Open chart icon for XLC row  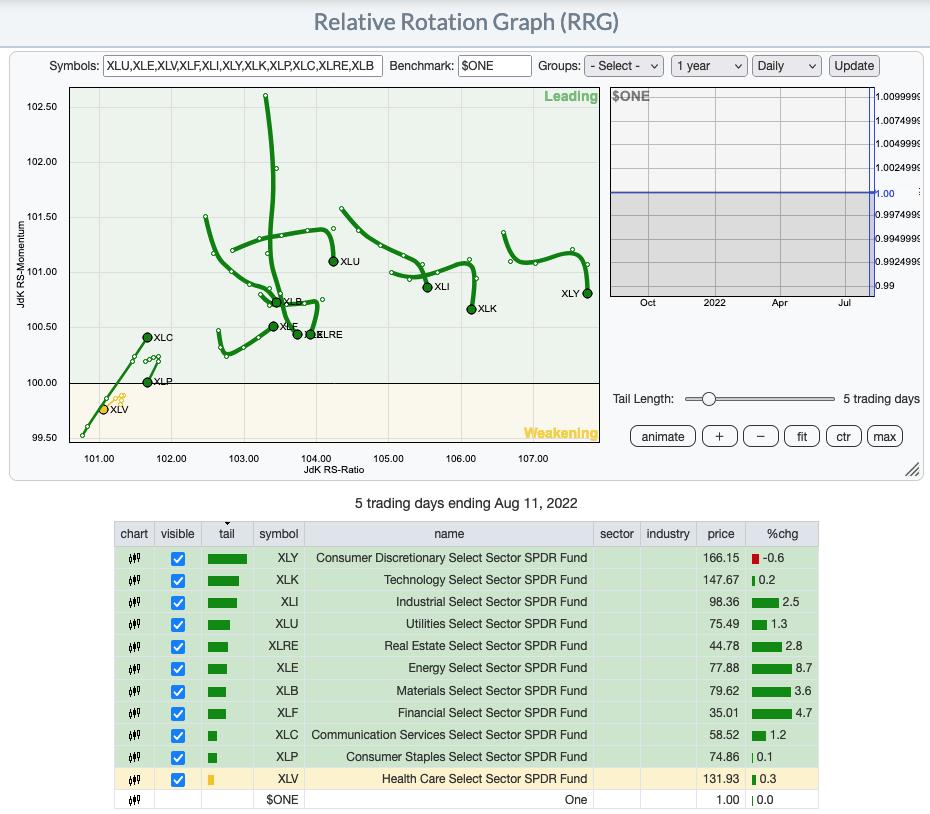click(x=135, y=735)
